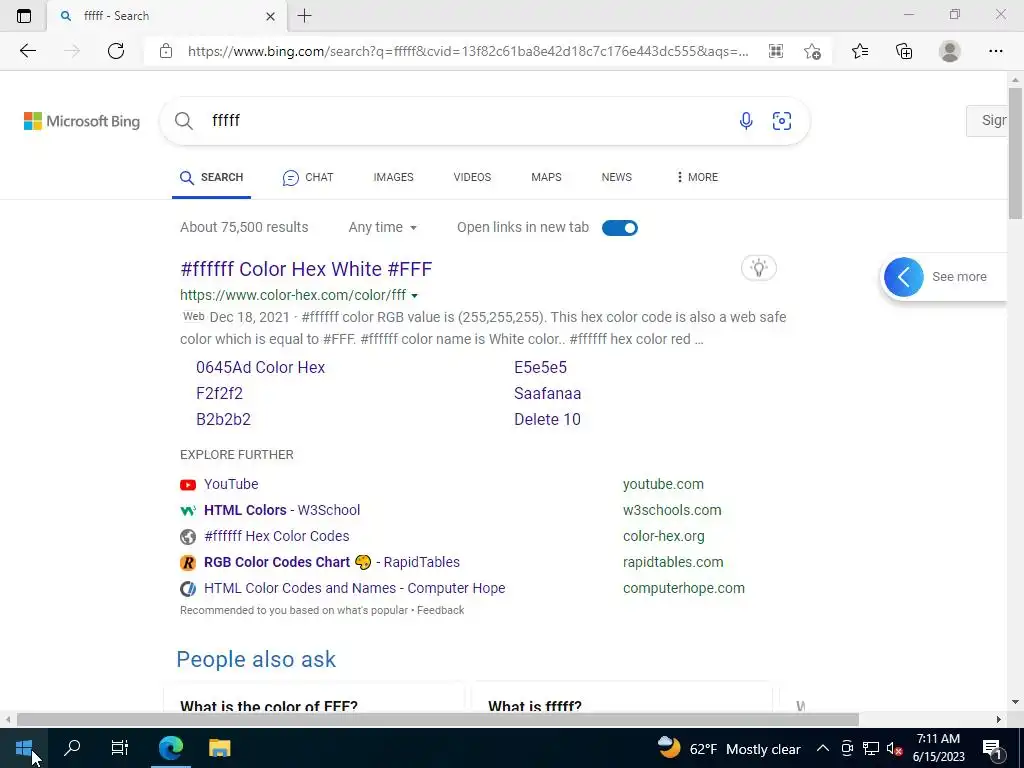Switch to the NEWS tab
Image resolution: width=1024 pixels, height=768 pixels.
616,177
